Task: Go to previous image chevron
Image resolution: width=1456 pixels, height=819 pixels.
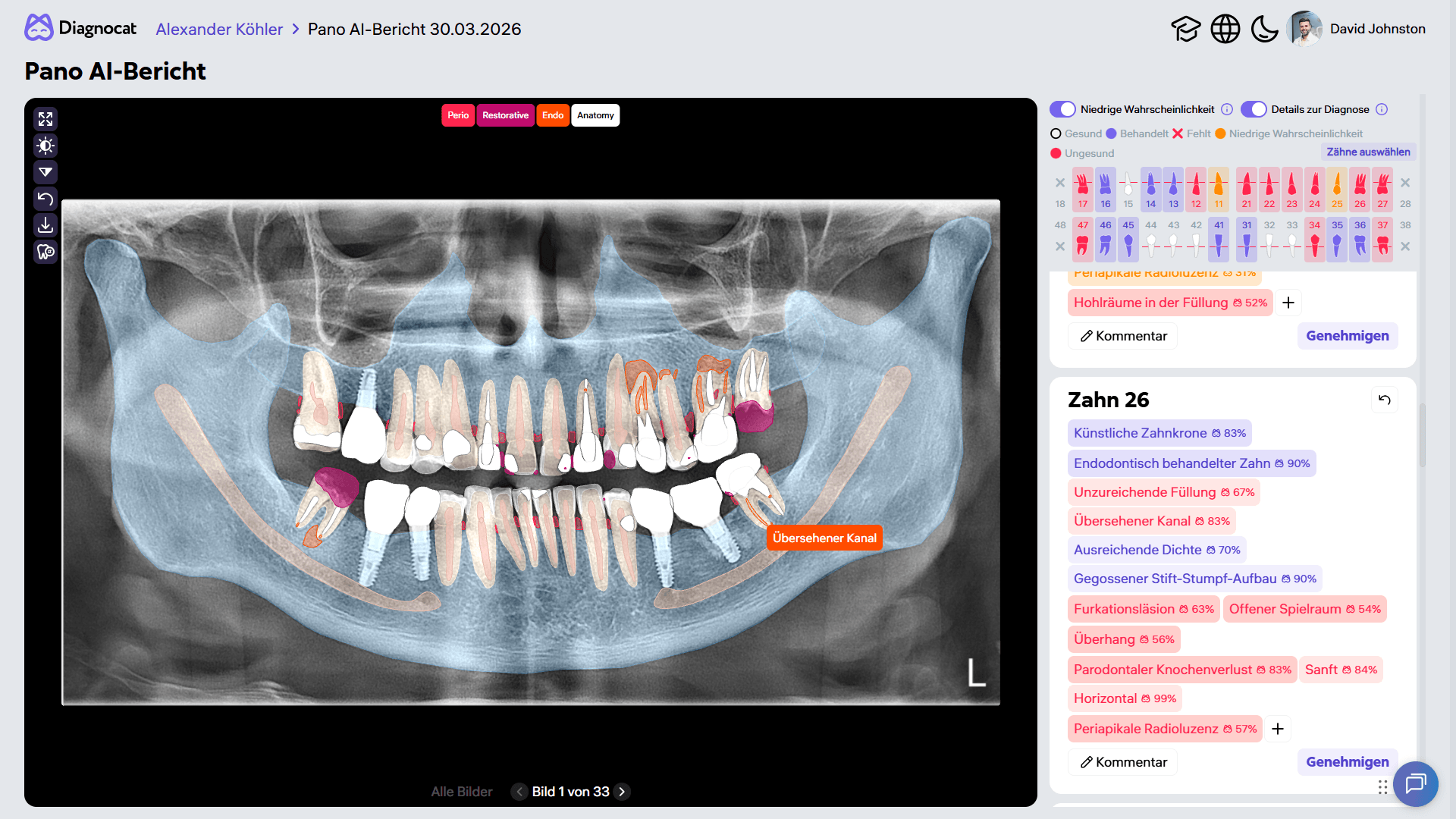Action: (519, 792)
